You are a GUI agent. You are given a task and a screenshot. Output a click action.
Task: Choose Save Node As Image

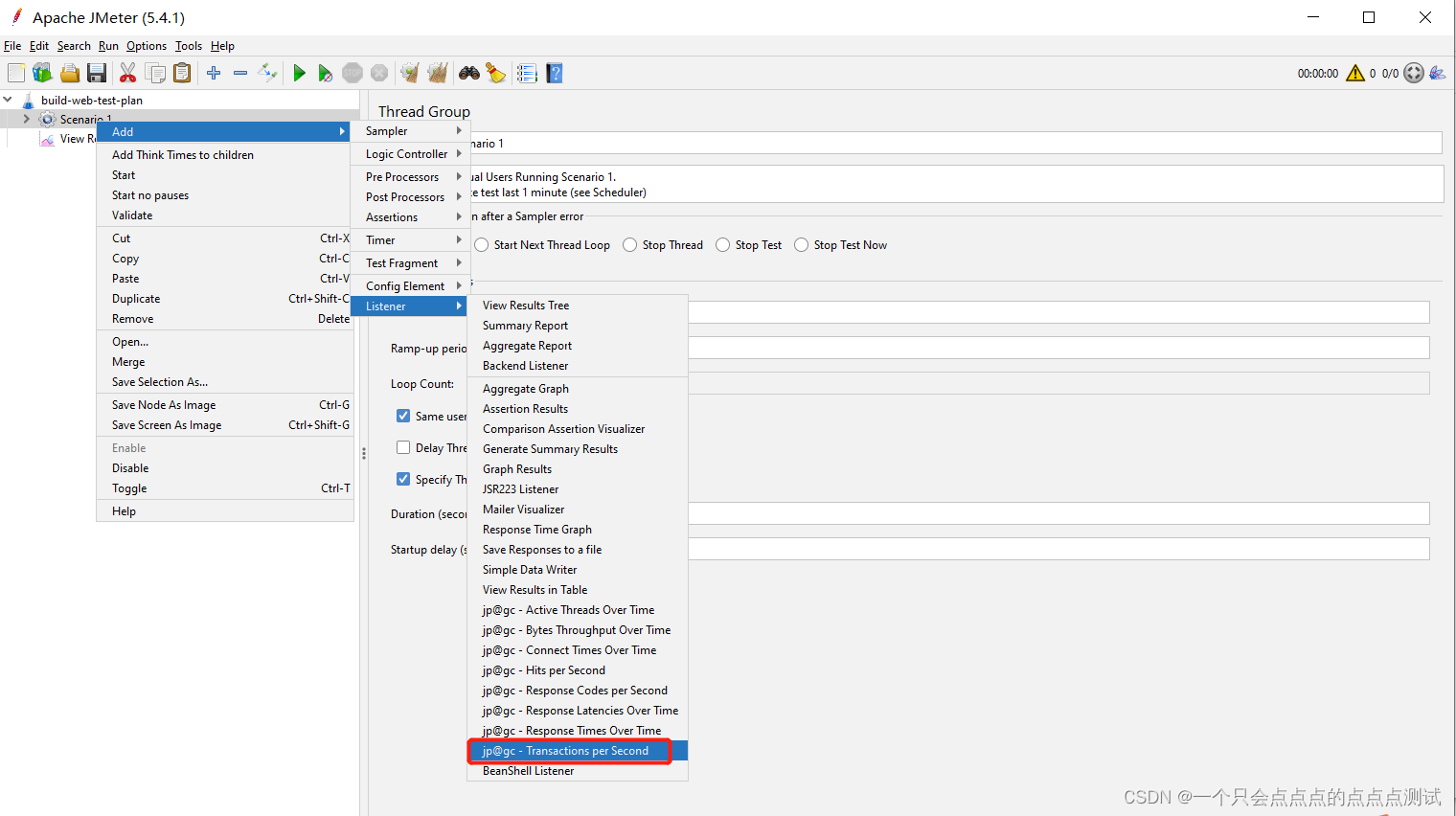[225, 405]
